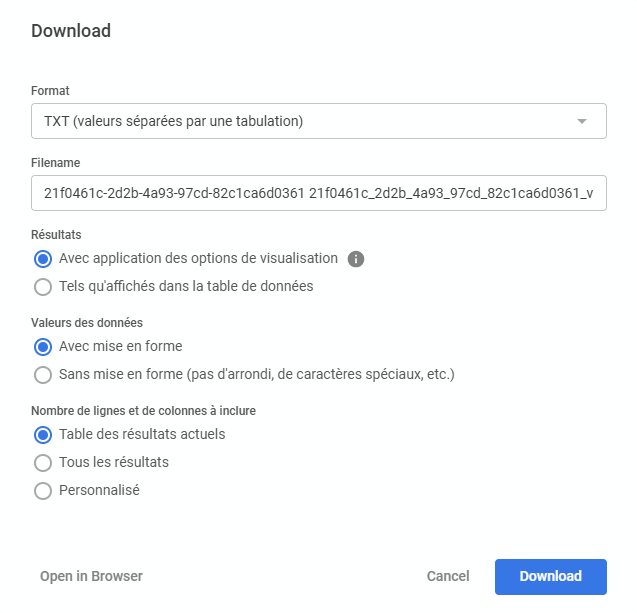Click the 'Open in Browser' button
The height and width of the screenshot is (613, 637).
pyautogui.click(x=91, y=576)
